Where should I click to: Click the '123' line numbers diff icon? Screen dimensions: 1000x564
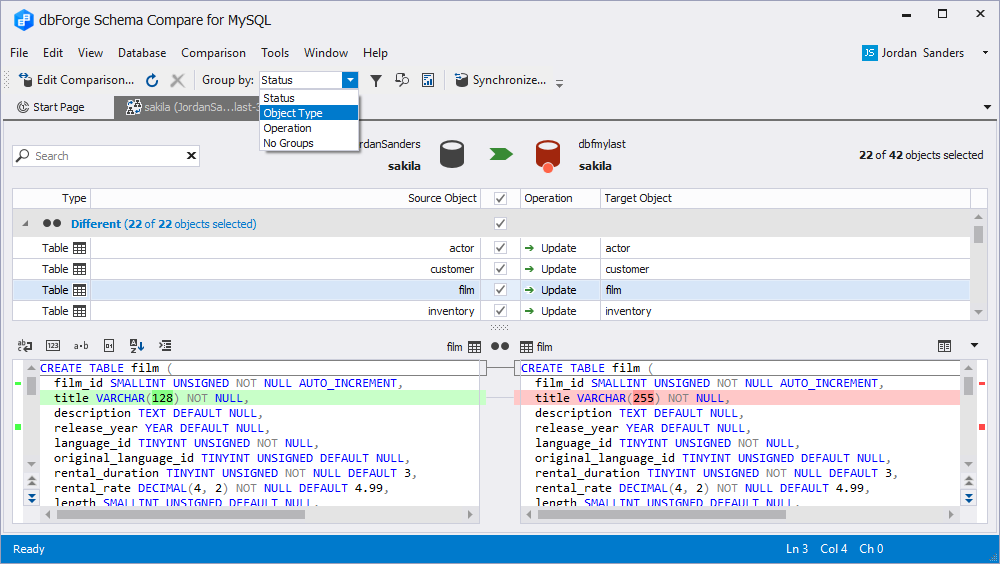pos(53,346)
